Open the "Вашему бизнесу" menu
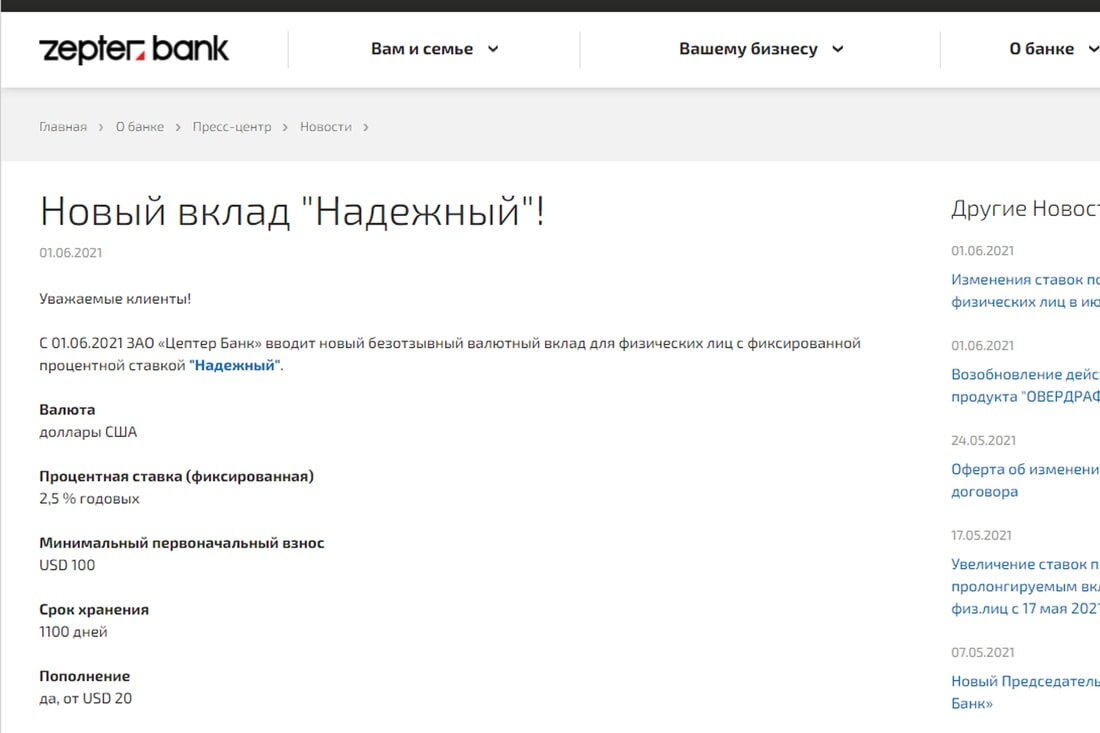Viewport: 1100px width, 733px height. coord(749,49)
